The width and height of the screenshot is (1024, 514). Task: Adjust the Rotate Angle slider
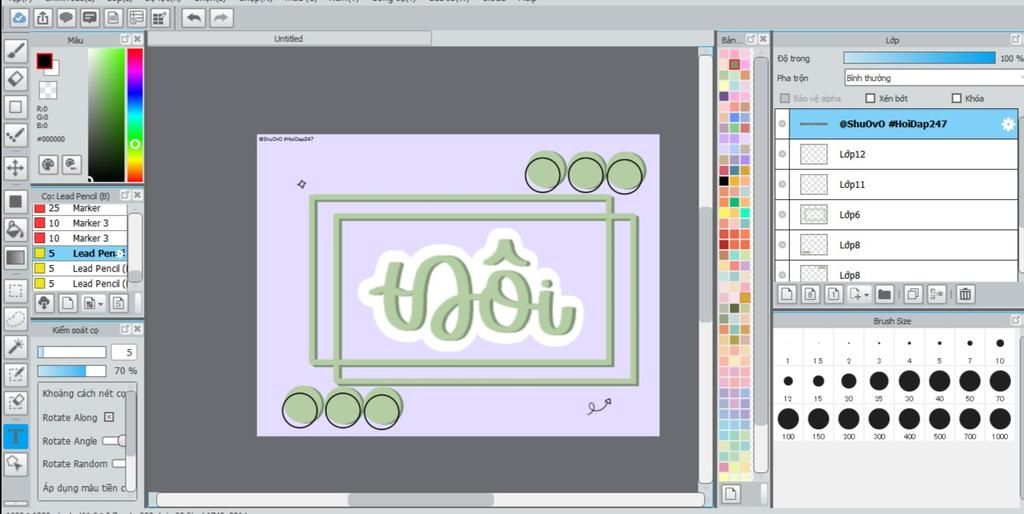114,441
